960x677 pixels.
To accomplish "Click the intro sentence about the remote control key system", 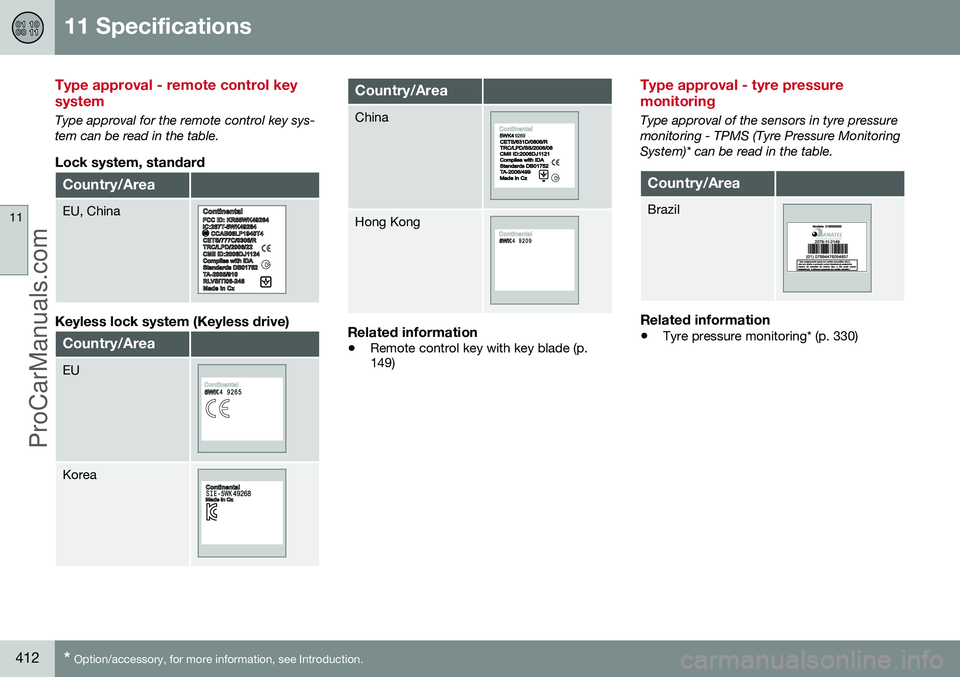I will point(185,128).
